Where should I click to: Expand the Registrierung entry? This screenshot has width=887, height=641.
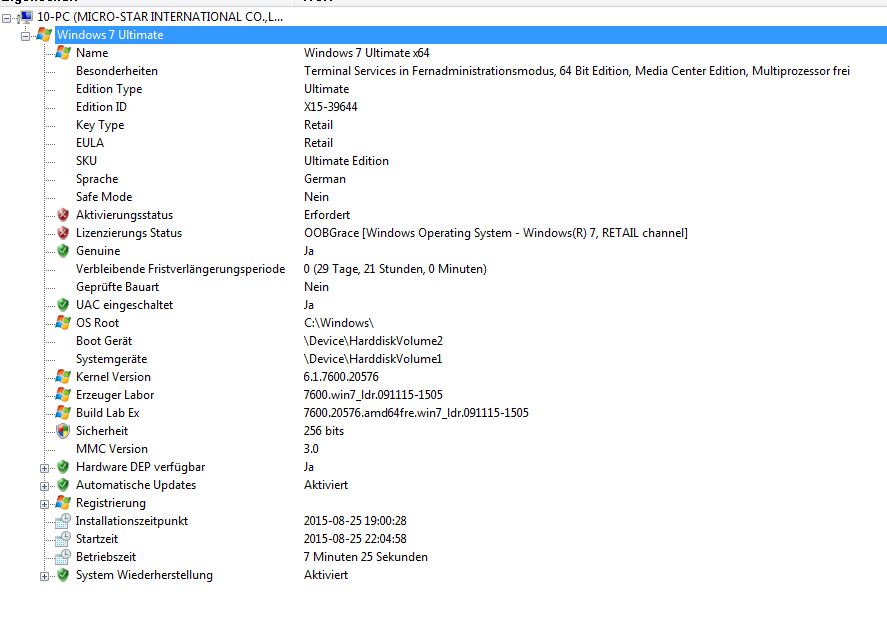pyautogui.click(x=44, y=505)
